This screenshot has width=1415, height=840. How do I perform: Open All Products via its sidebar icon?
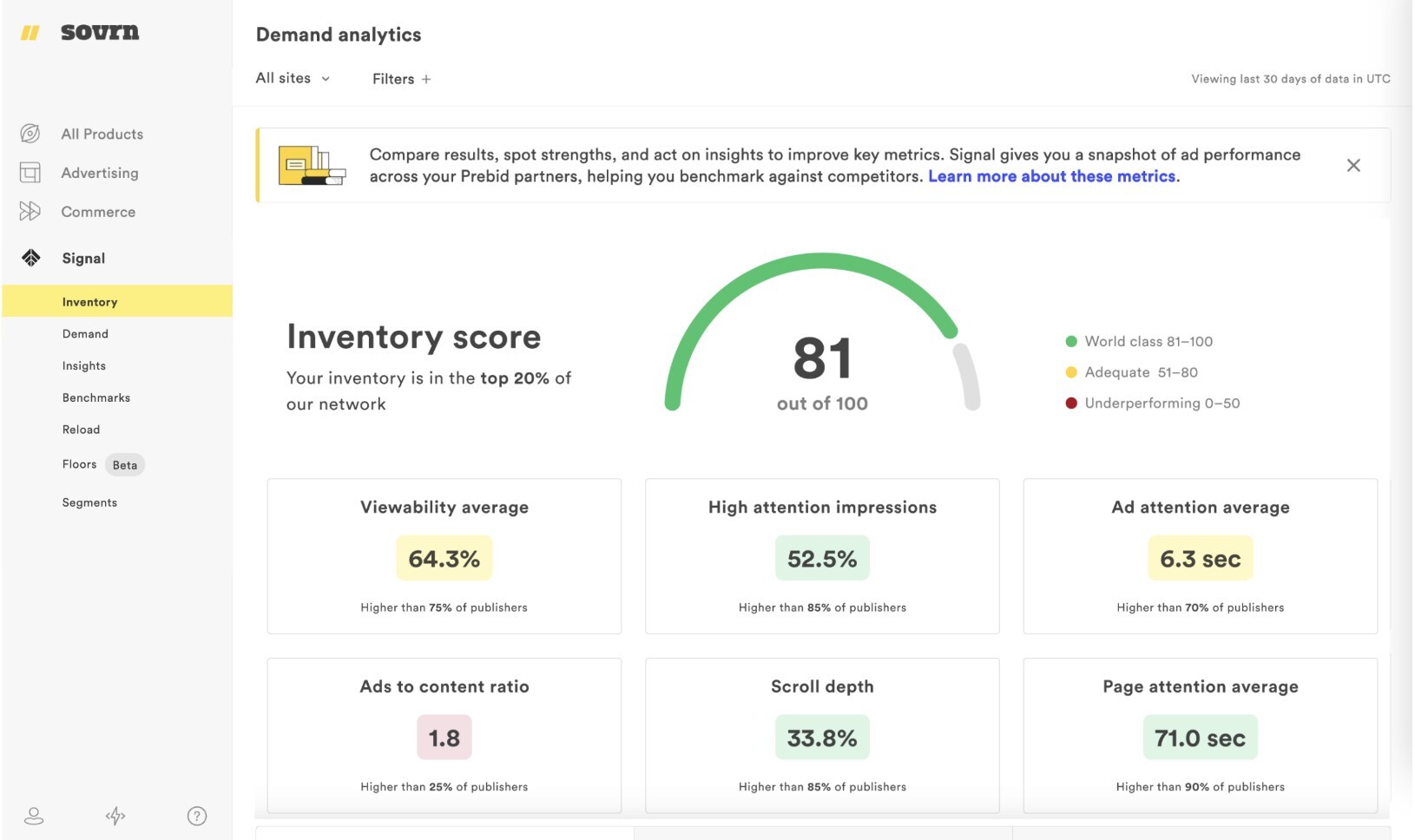point(30,134)
